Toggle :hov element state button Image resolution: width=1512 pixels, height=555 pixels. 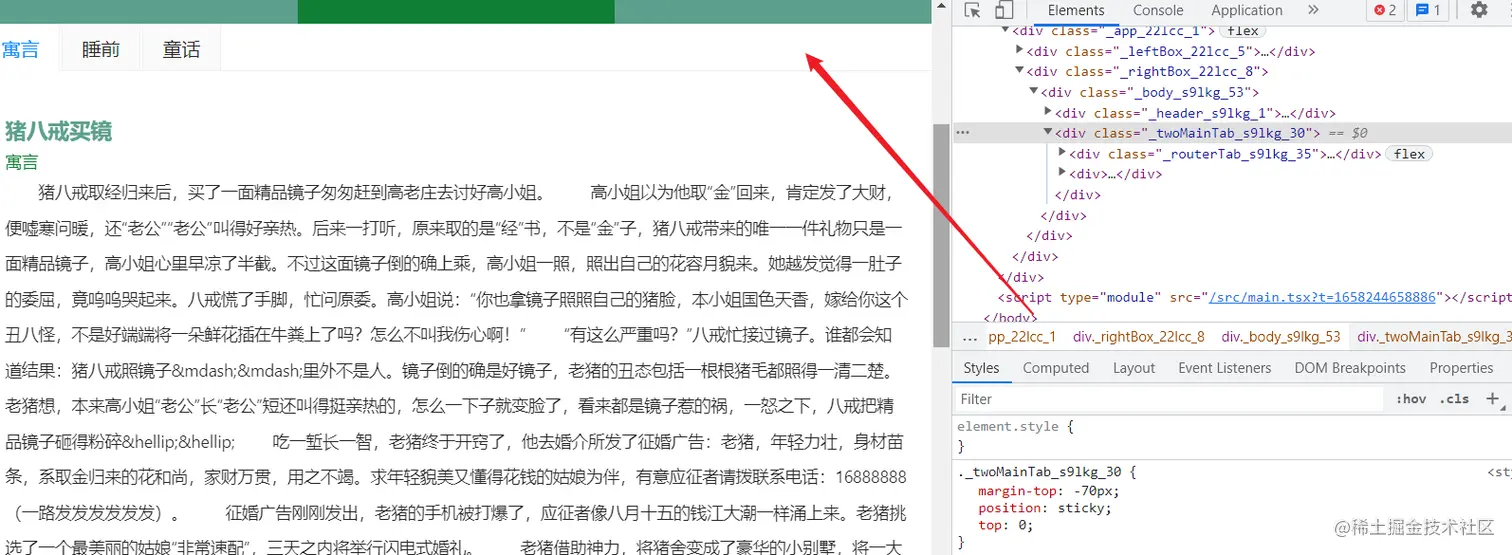1411,398
